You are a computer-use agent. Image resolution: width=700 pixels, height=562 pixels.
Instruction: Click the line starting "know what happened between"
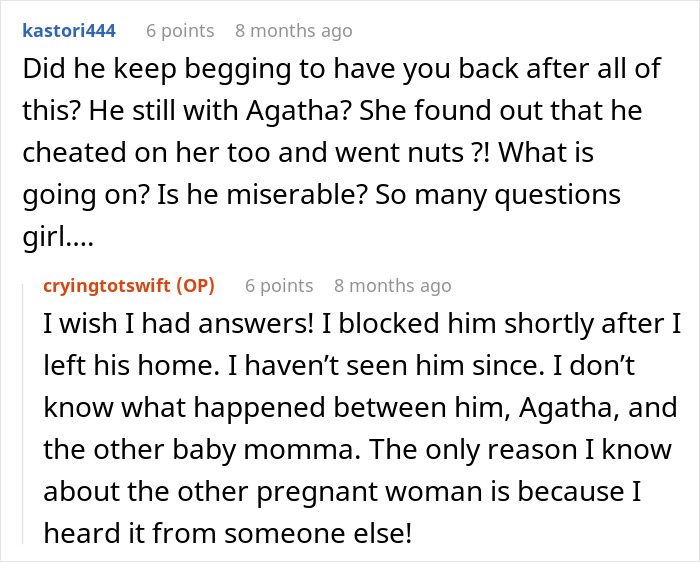click(360, 408)
